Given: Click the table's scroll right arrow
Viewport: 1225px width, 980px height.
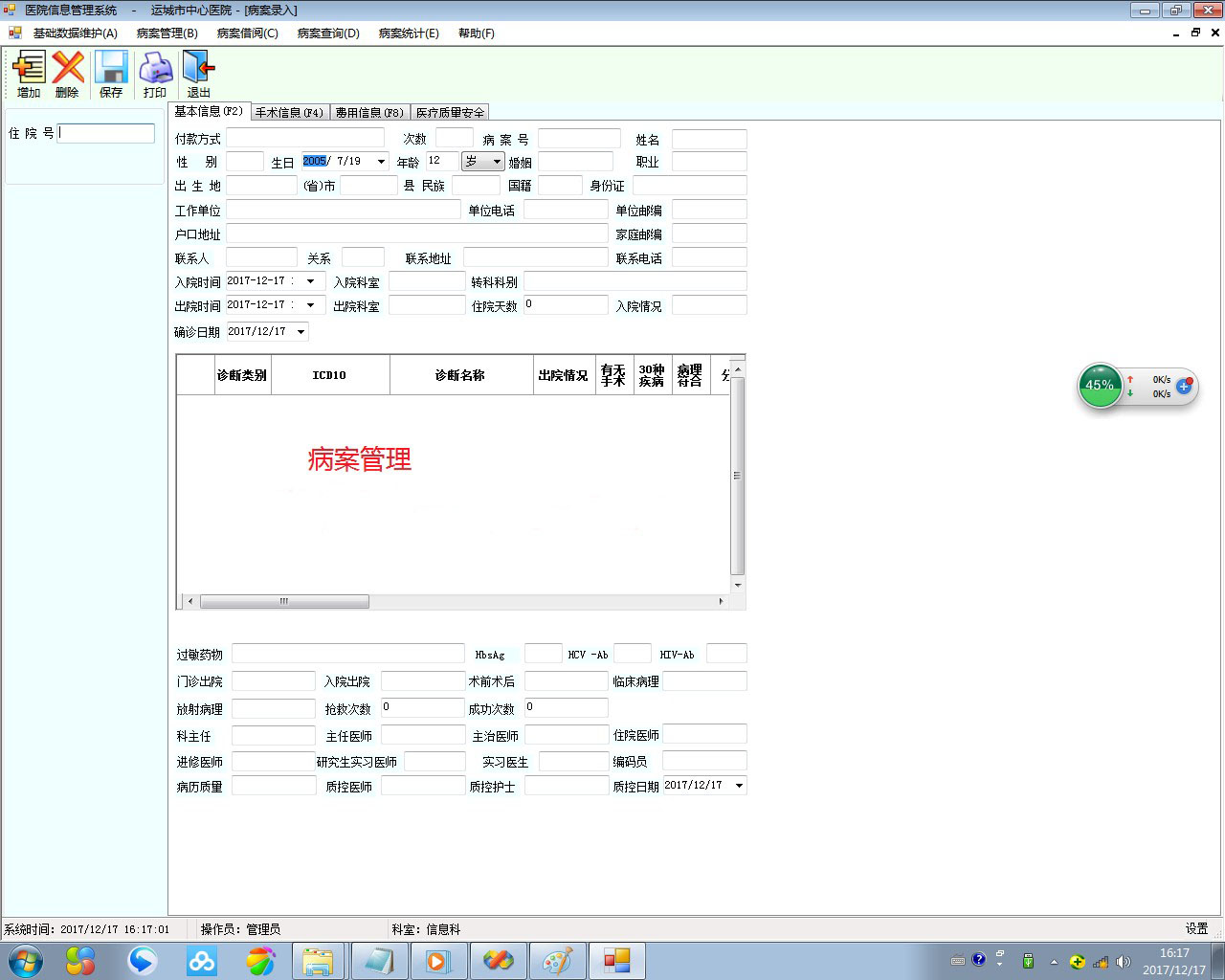Looking at the screenshot, I should [721, 601].
